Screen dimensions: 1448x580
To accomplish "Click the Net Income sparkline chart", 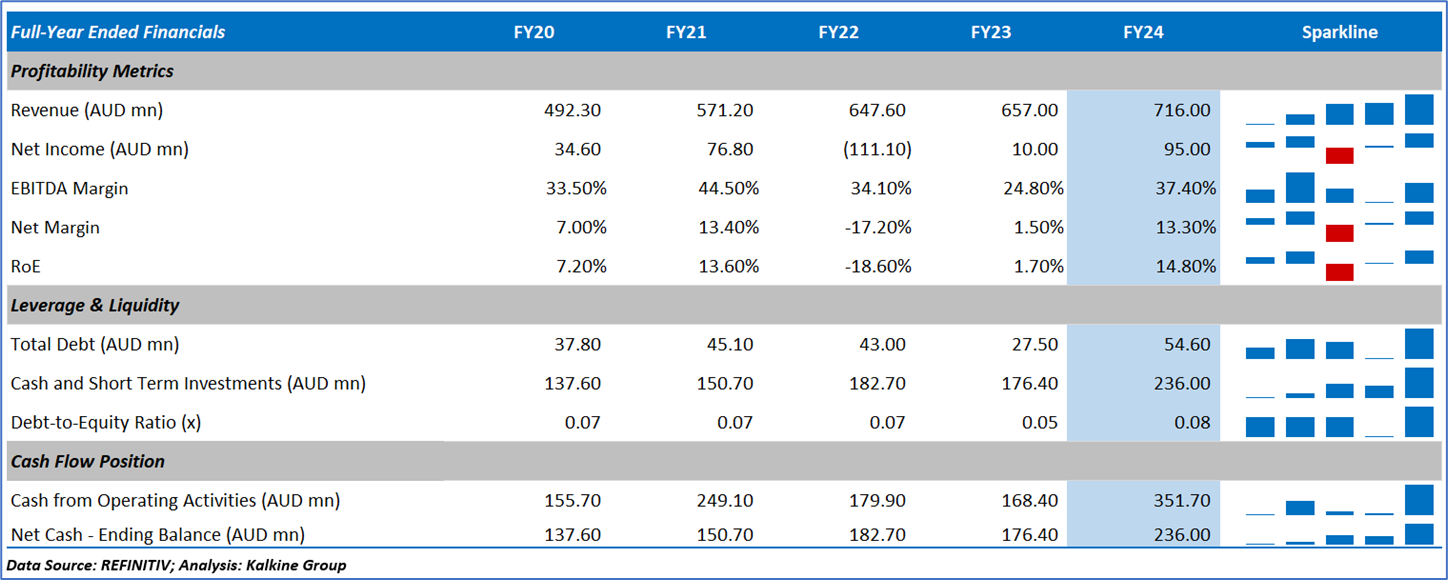I will click(x=1339, y=149).
